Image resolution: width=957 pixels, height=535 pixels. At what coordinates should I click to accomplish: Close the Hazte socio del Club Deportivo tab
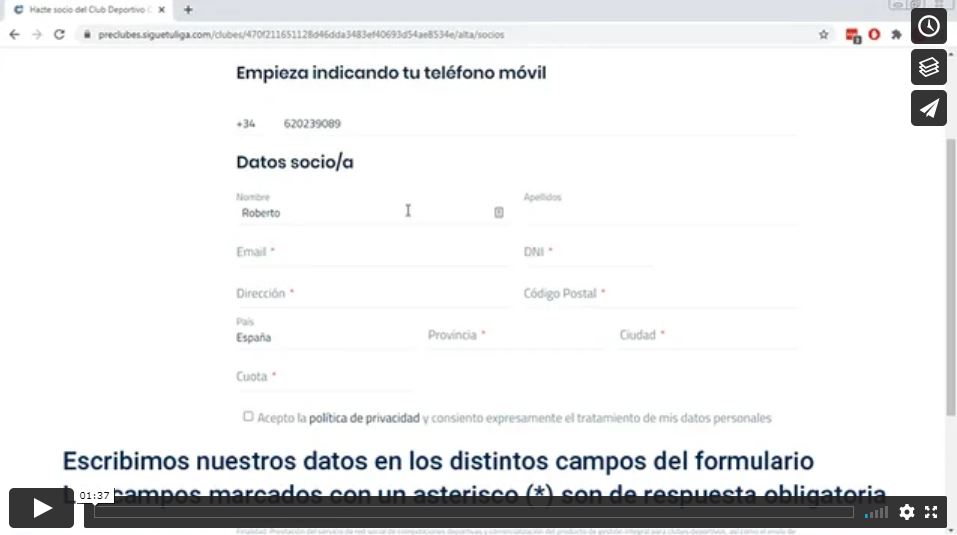[x=161, y=10]
